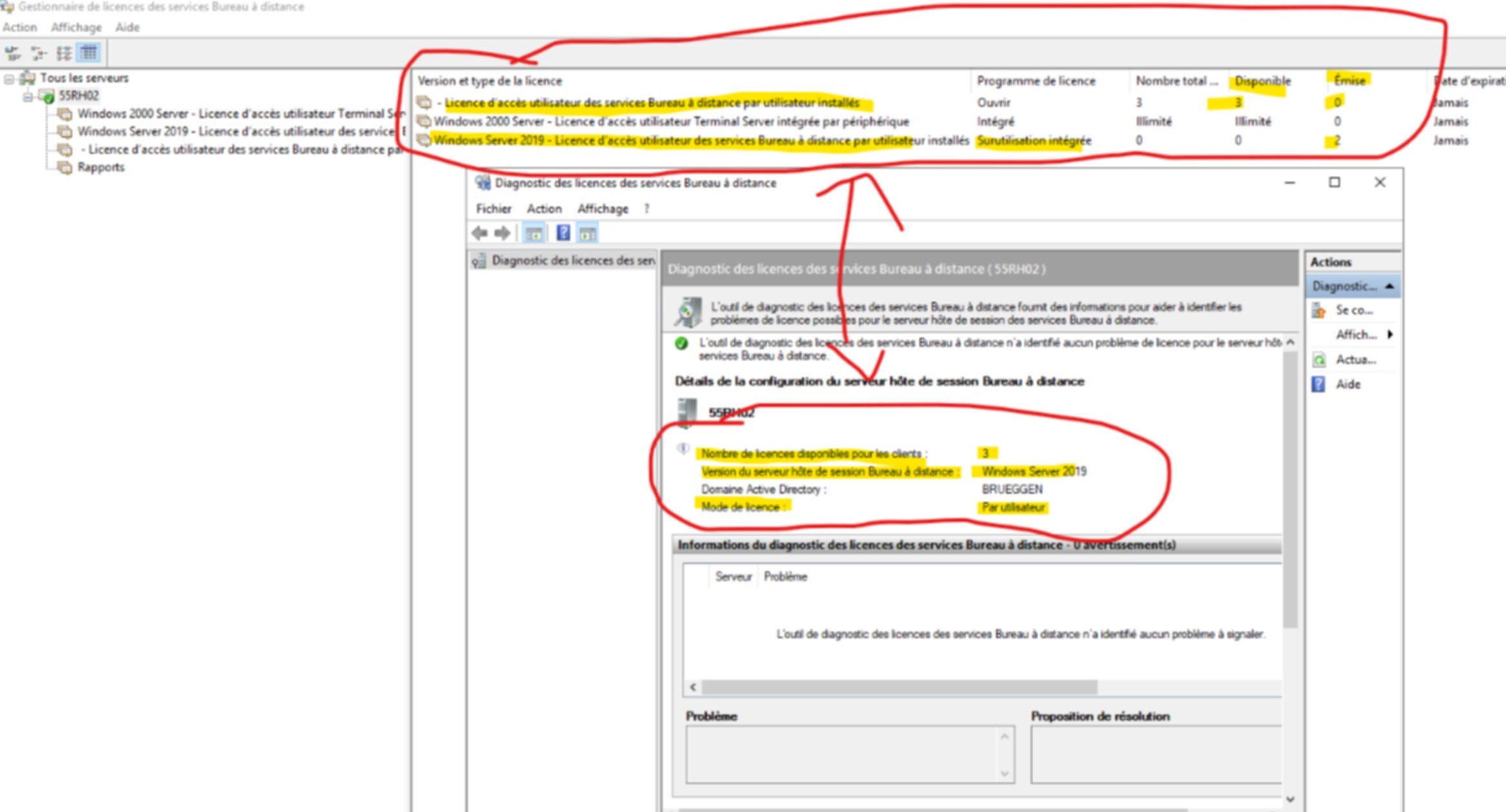The width and height of the screenshot is (1506, 812).
Task: Click the first toolbar icon in the license manager
Action: pyautogui.click(x=12, y=52)
